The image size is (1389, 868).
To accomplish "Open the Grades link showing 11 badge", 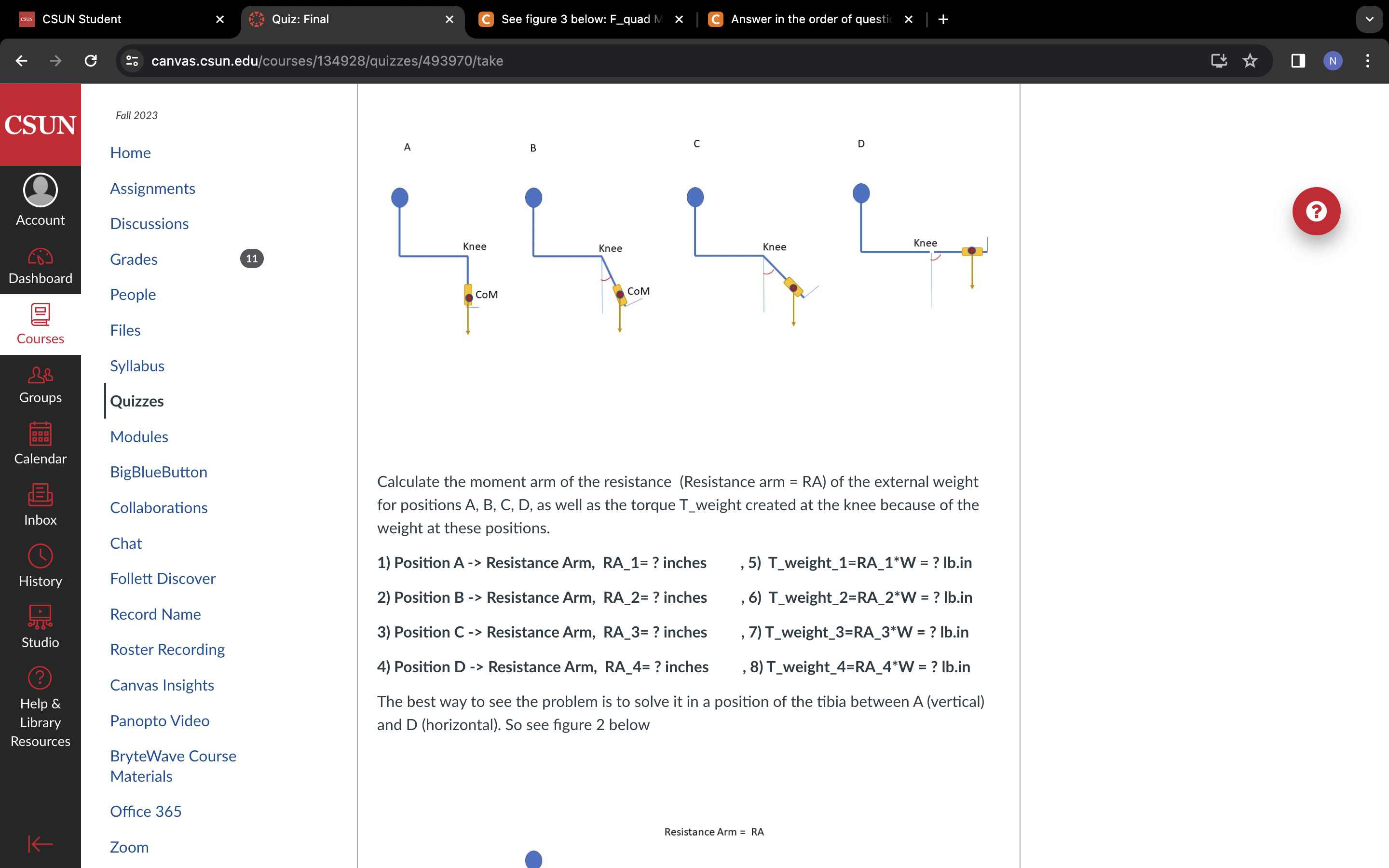I will [x=133, y=259].
